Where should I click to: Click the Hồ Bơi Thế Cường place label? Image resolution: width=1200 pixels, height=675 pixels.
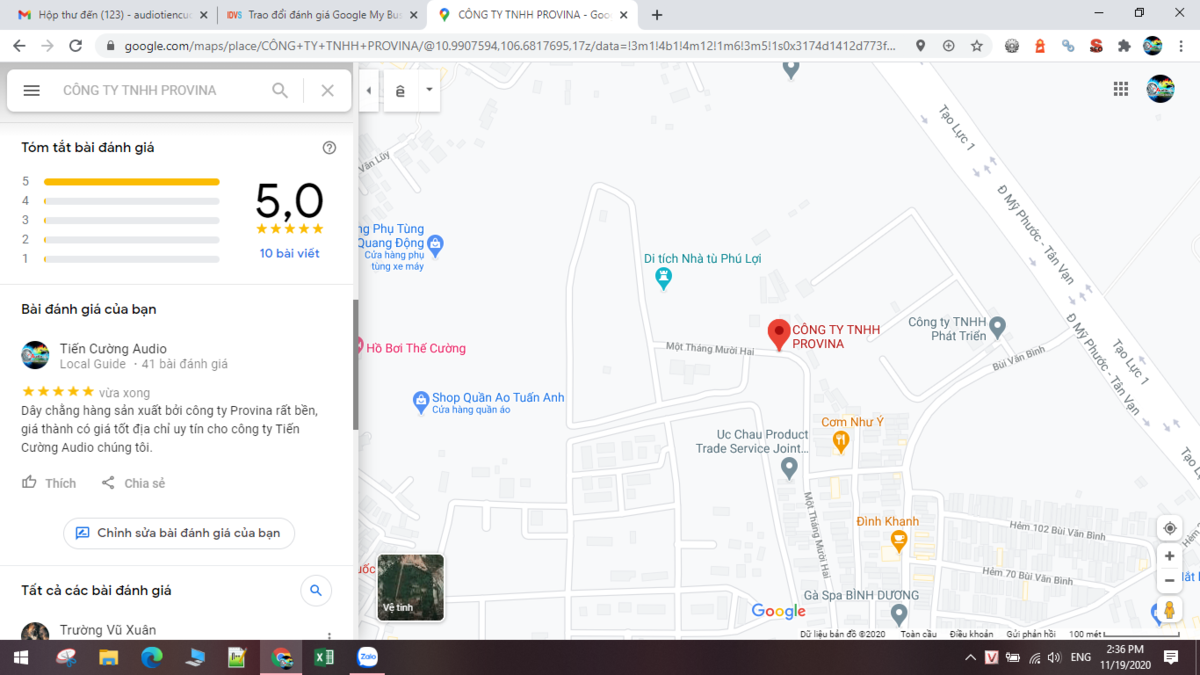[415, 348]
